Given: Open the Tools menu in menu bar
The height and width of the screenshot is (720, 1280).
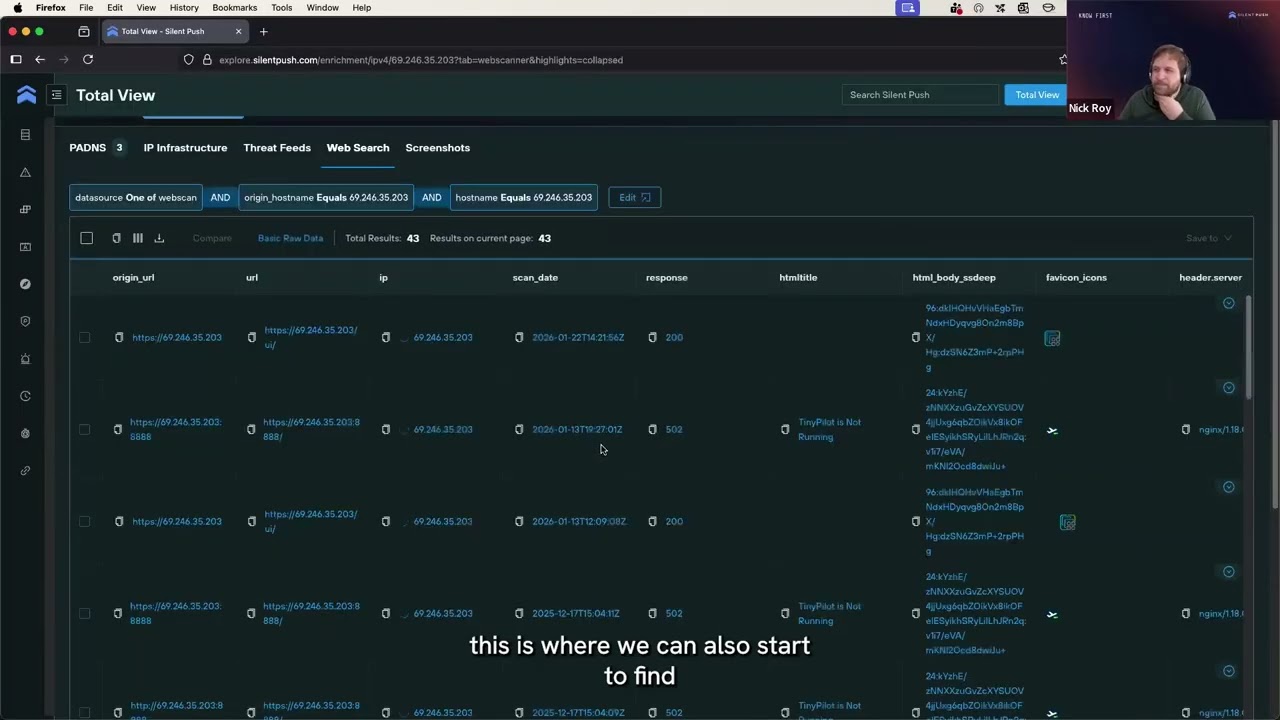Looking at the screenshot, I should pos(282,8).
